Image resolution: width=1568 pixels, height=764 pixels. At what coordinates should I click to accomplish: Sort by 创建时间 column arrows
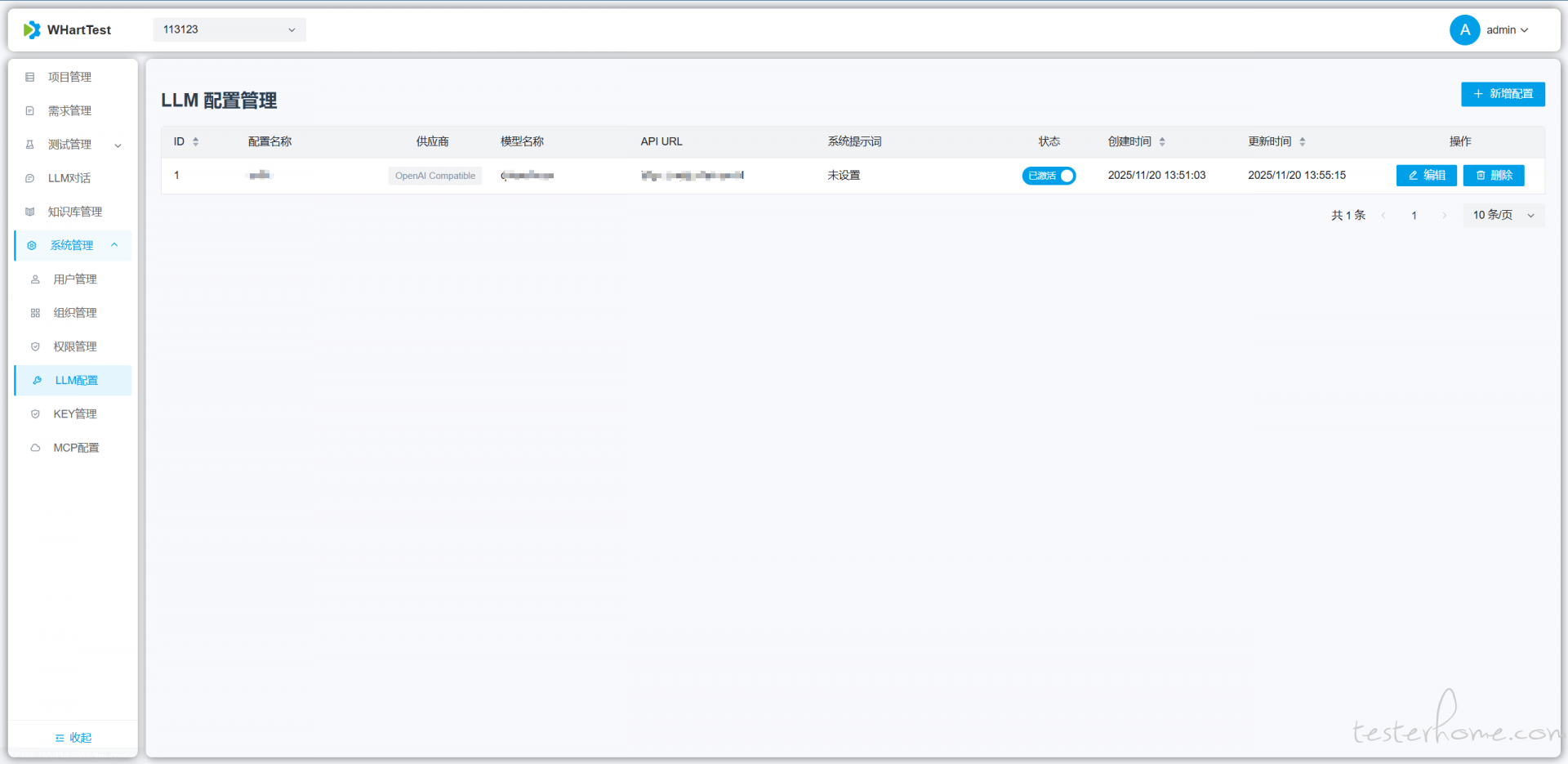pos(1162,142)
